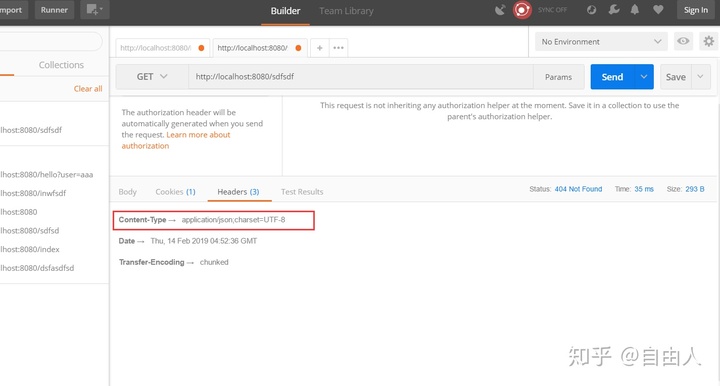Open the new window icon button
Viewport: 720px width, 386px height.
tap(95, 10)
